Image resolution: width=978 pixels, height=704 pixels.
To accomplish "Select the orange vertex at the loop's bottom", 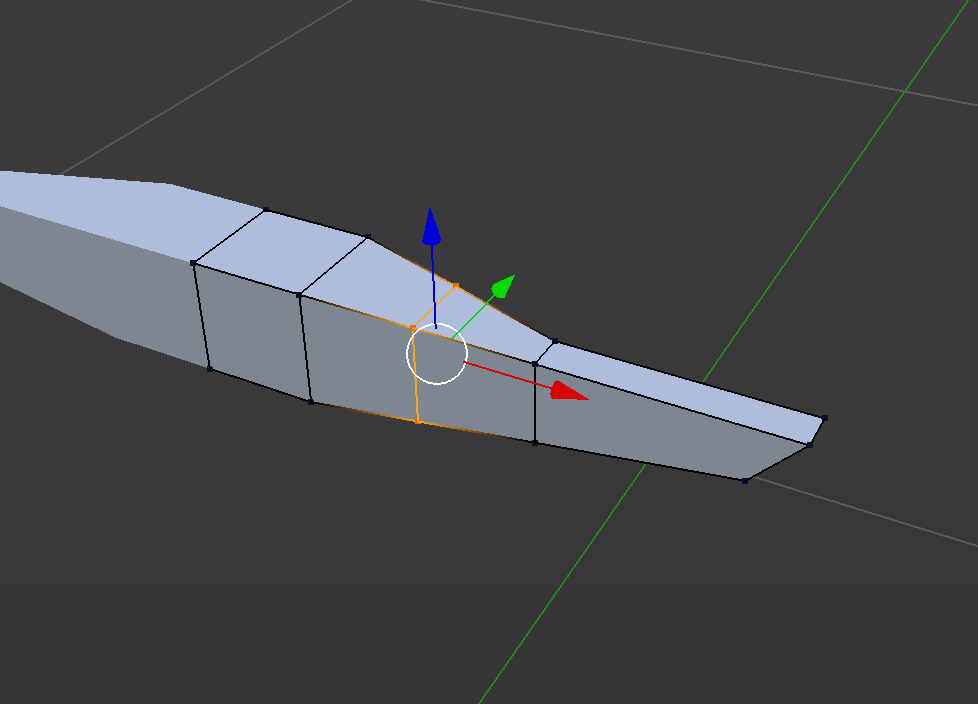I will (x=419, y=422).
